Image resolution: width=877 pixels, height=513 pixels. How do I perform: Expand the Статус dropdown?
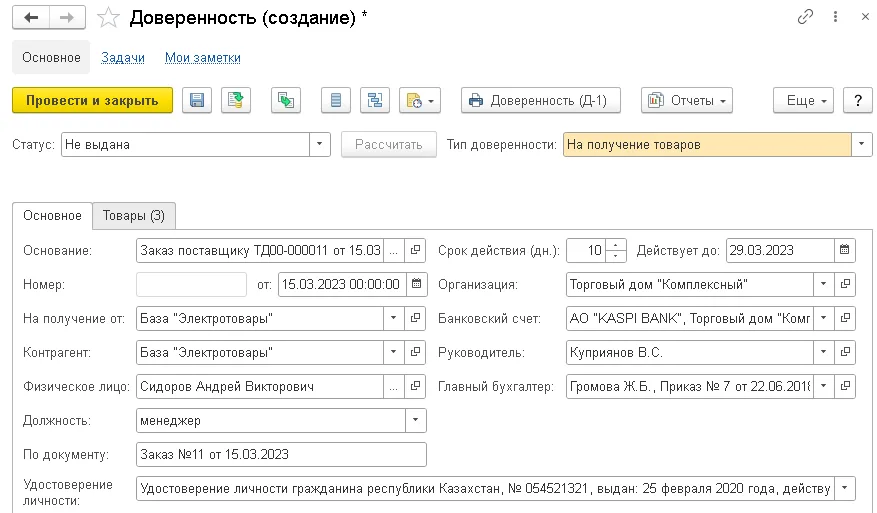click(x=319, y=144)
